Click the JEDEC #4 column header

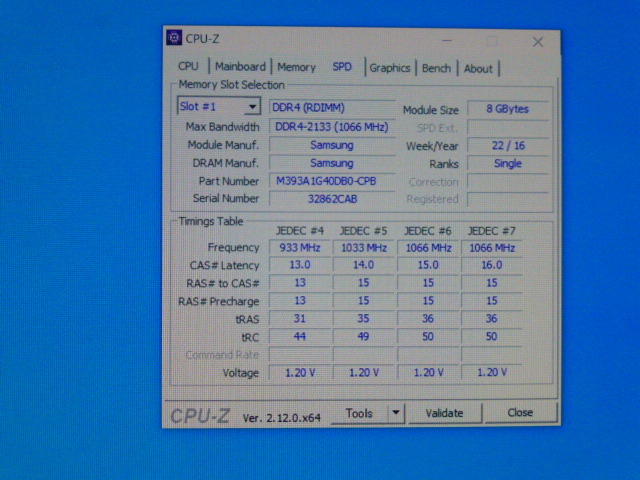300,231
